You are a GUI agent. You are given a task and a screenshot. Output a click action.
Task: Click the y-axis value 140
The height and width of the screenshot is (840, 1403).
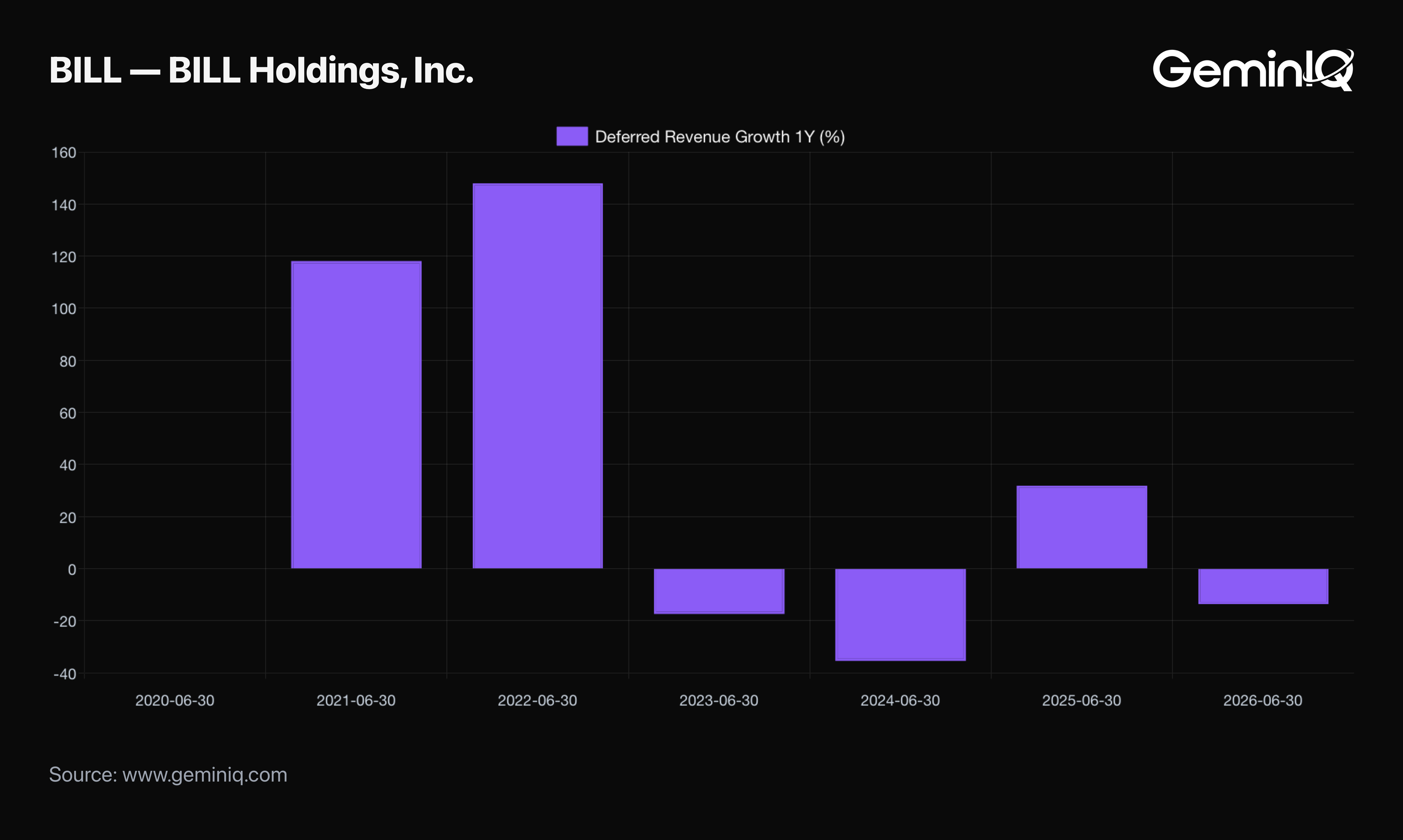pyautogui.click(x=64, y=205)
